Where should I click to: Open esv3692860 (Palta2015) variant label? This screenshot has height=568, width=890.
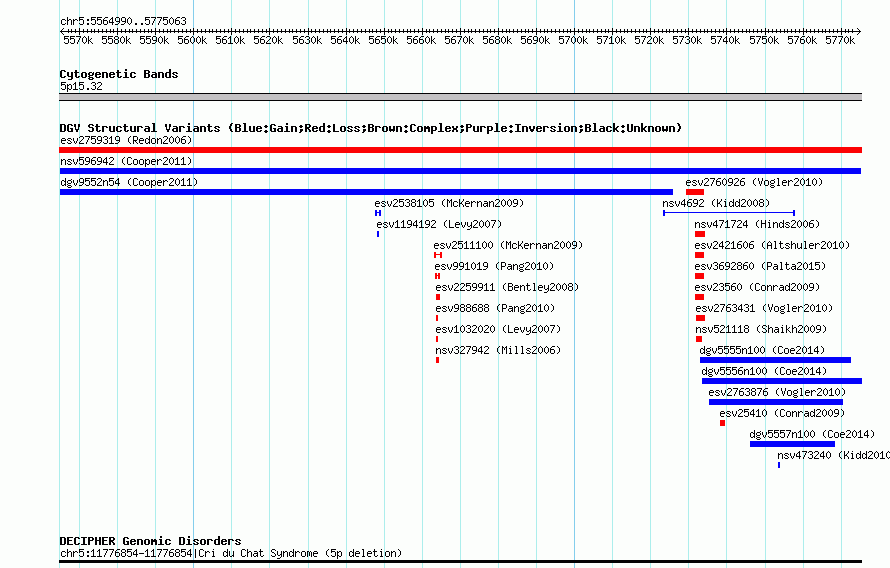[x=760, y=266]
